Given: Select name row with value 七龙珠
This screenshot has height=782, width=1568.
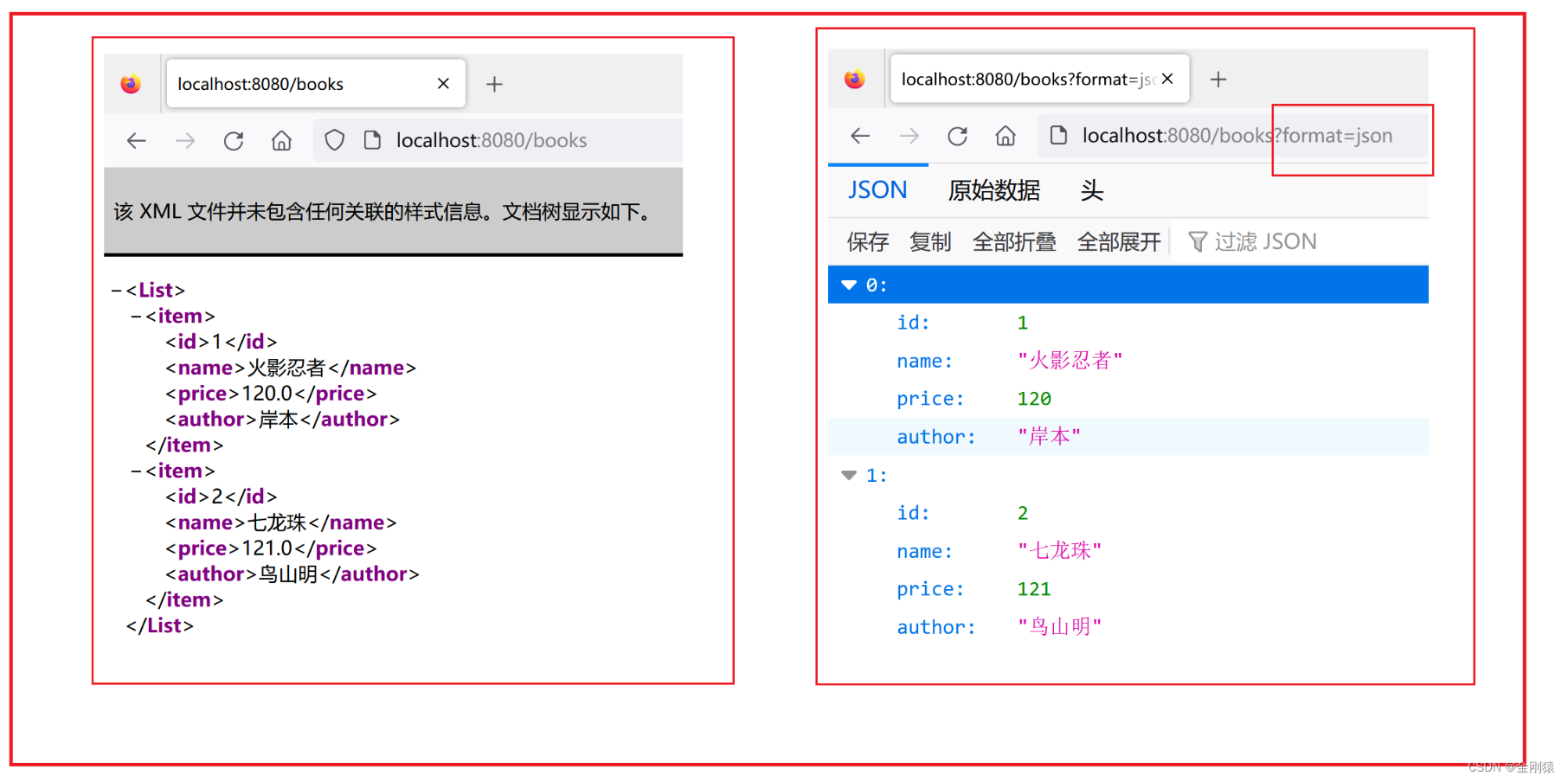Looking at the screenshot, I should coord(1128,551).
